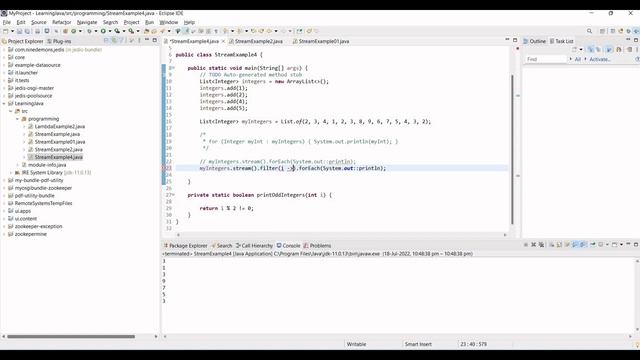Viewport: 640px width, 360px height.
Task: Click the Save toolbar icon
Action: 19,31
